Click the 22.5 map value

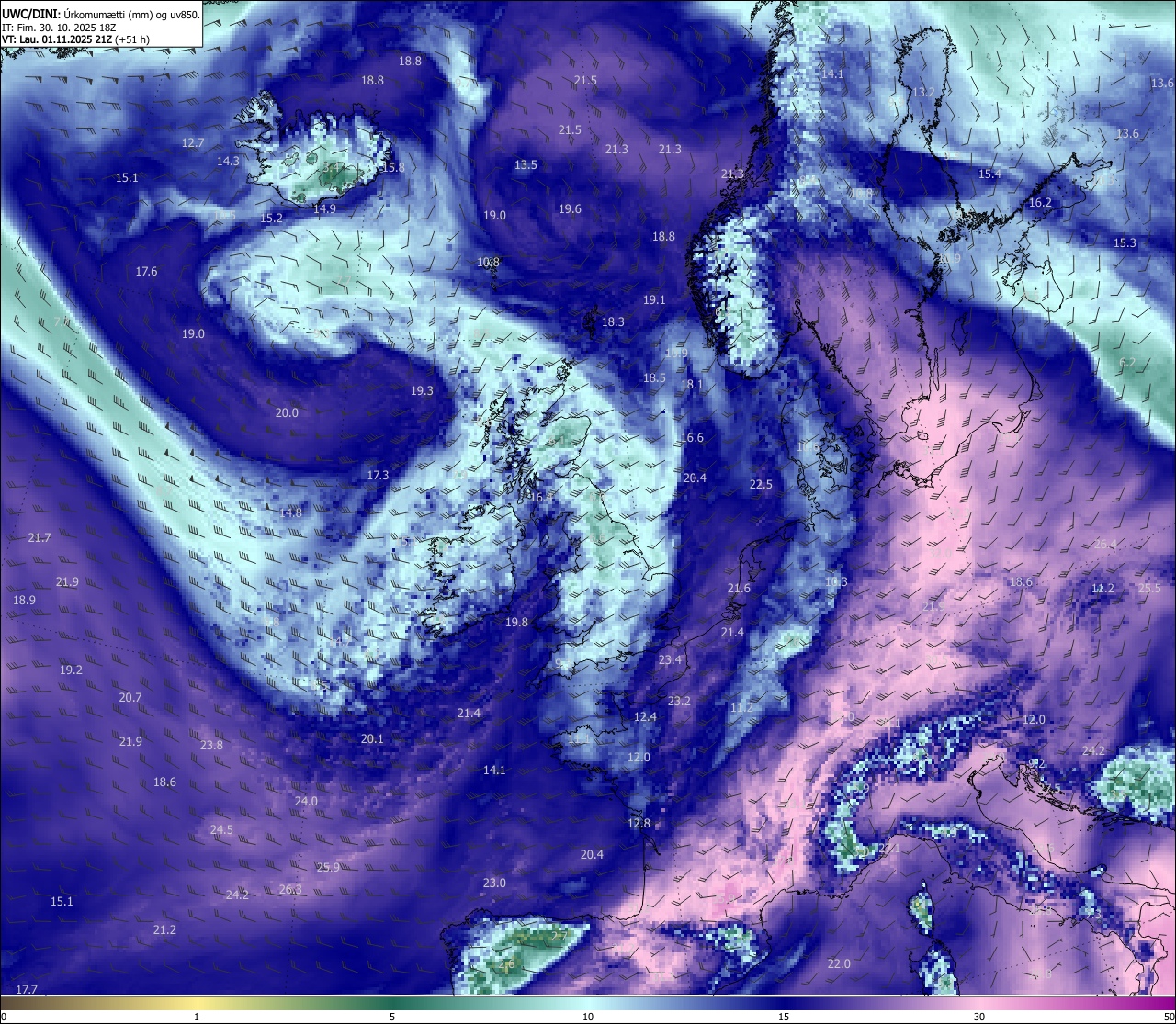click(x=761, y=484)
